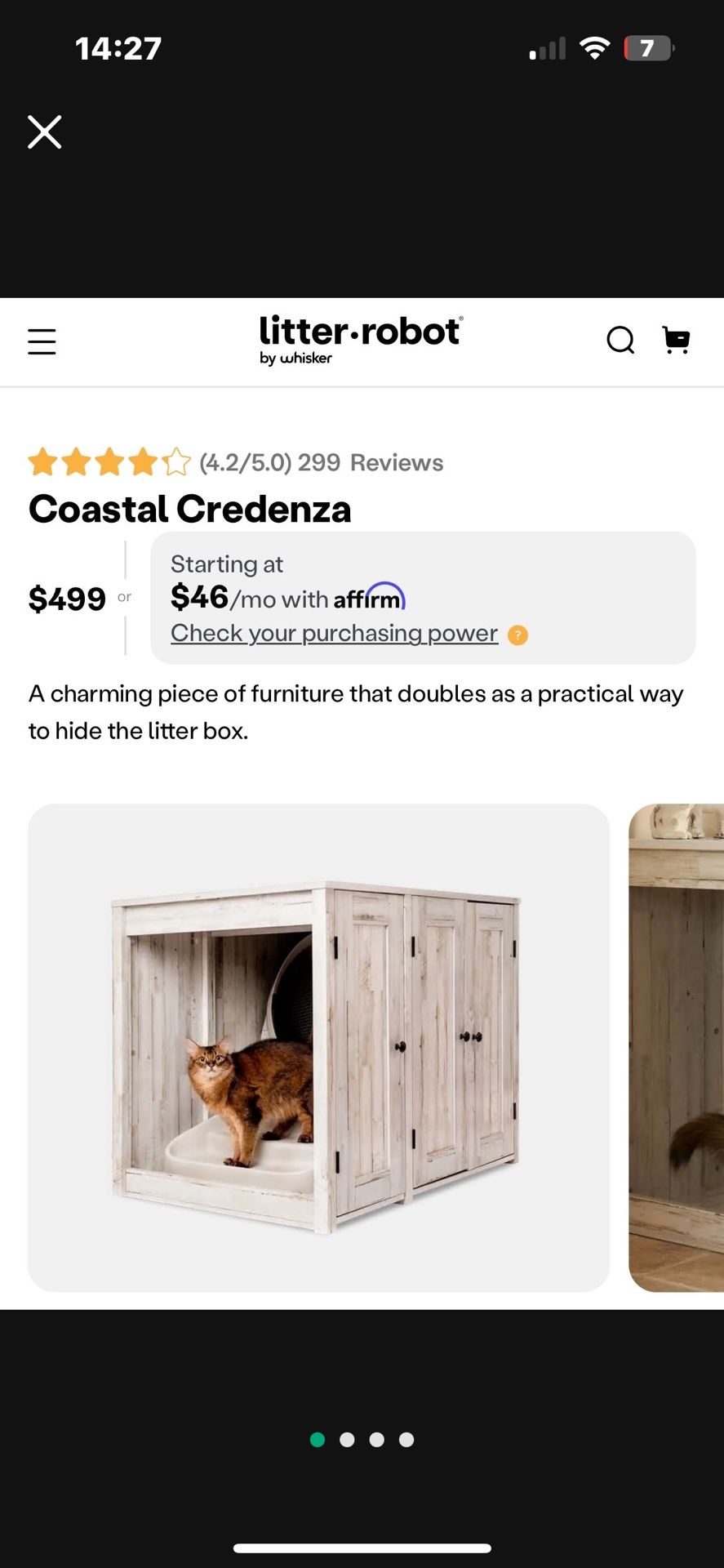The image size is (724, 1568).
Task: Open the shopping cart
Action: [676, 340]
